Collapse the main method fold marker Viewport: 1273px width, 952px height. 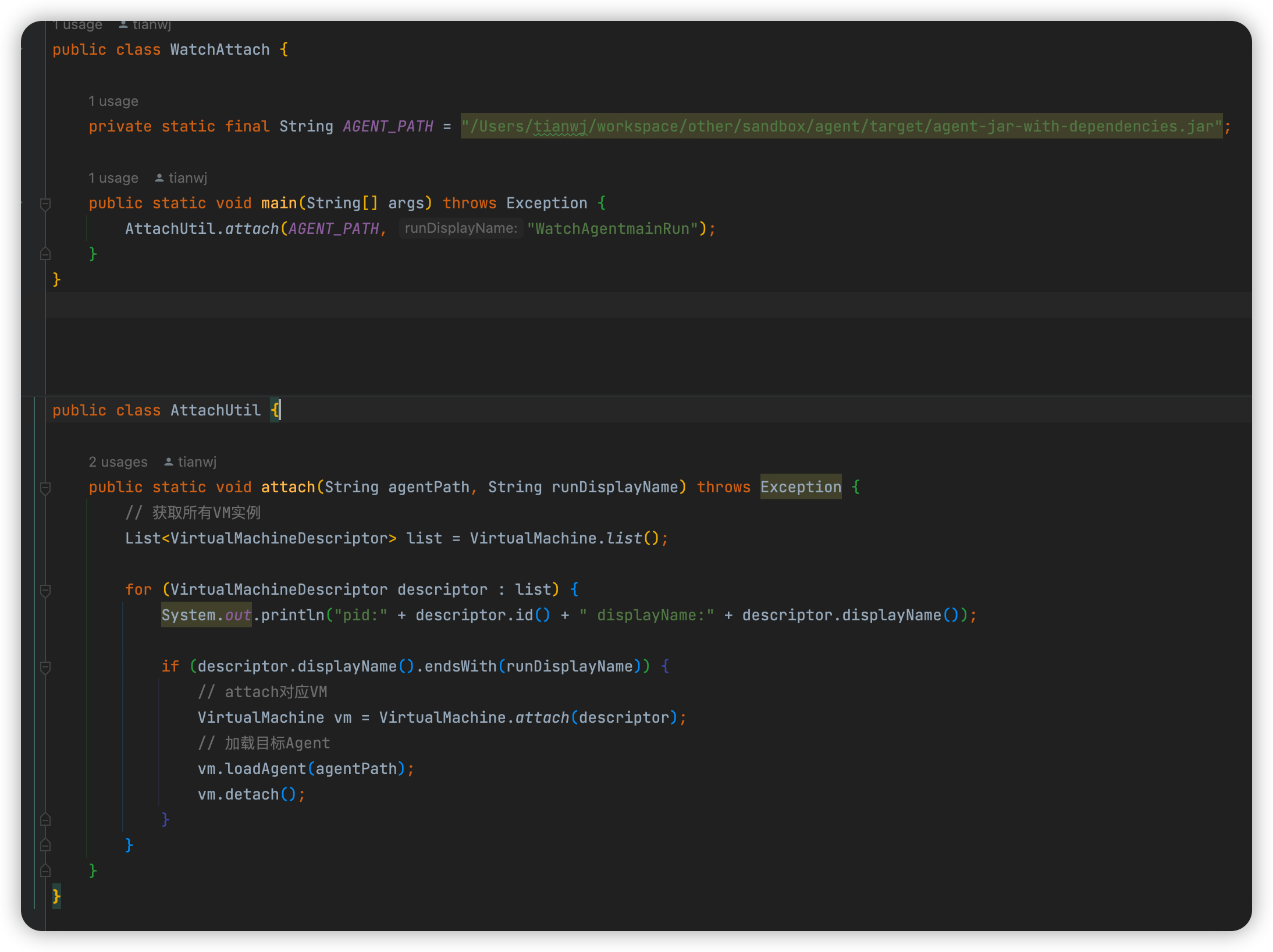tap(45, 204)
